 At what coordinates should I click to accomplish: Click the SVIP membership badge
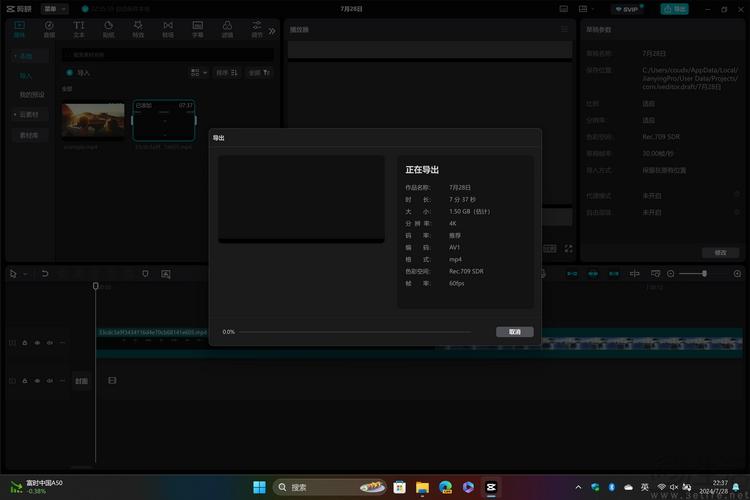click(x=629, y=9)
